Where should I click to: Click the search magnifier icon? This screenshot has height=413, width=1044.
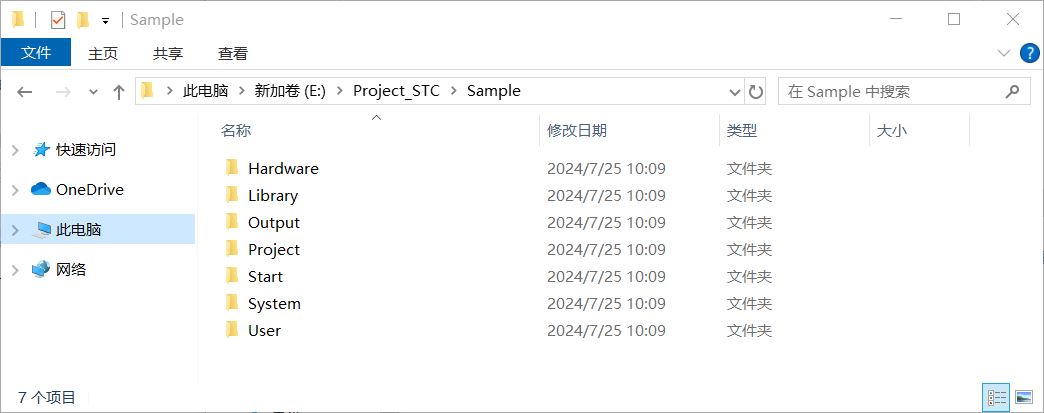(x=1012, y=91)
